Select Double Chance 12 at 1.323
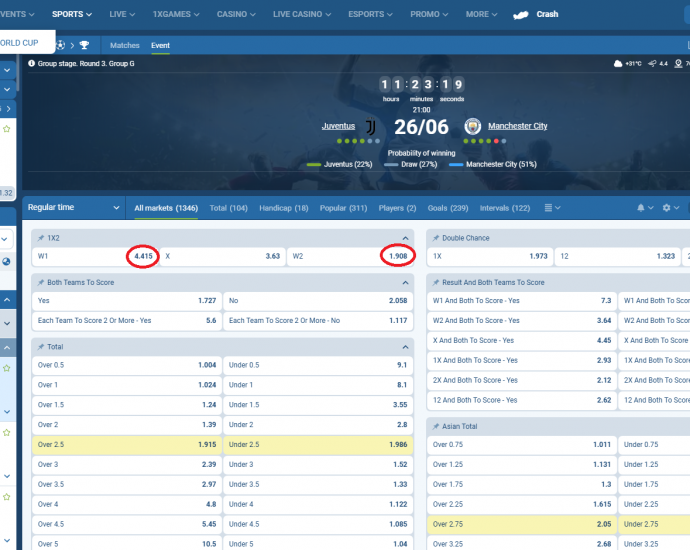690x550 pixels. 617,256
